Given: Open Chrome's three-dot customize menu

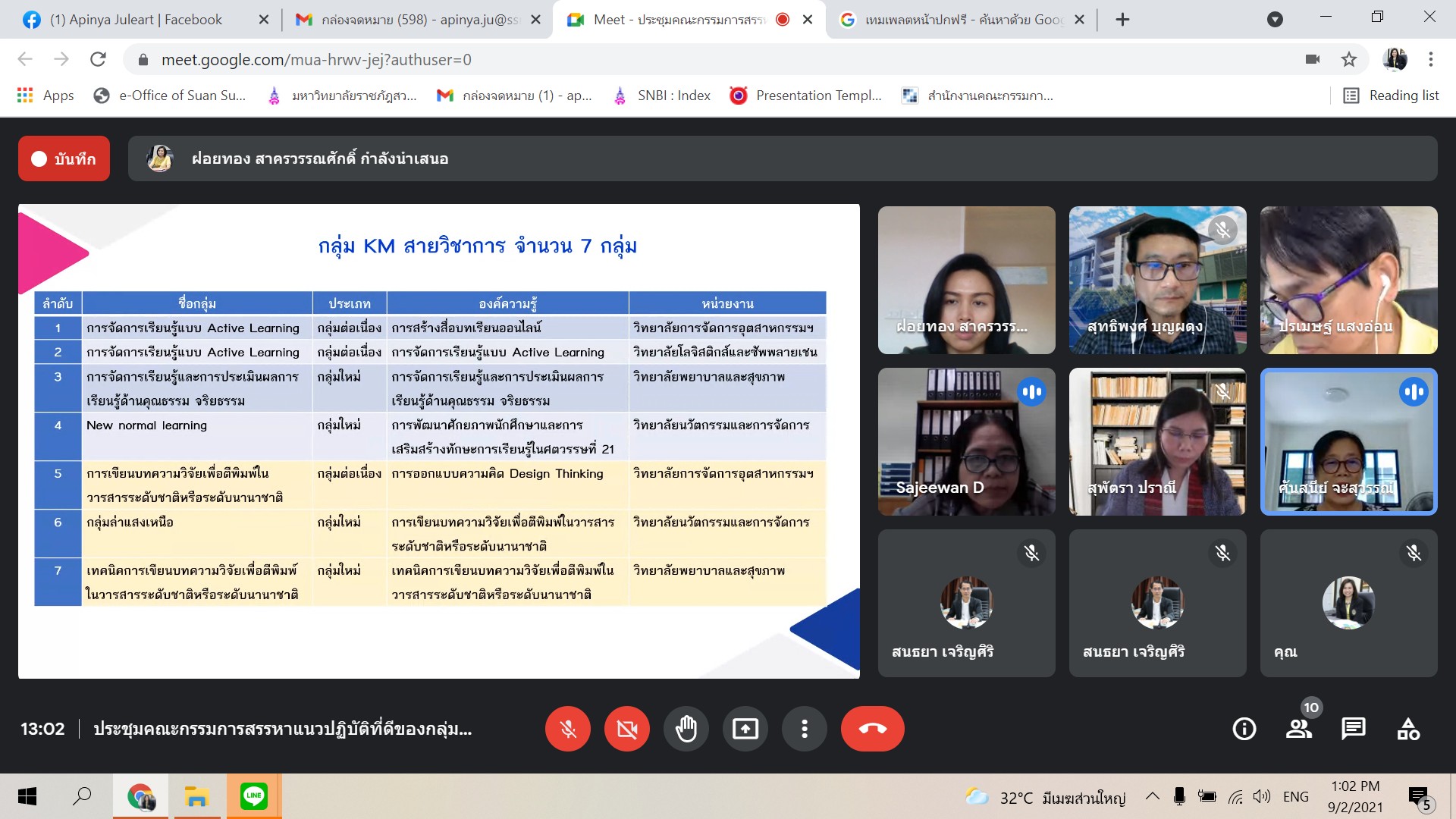Looking at the screenshot, I should point(1430,59).
